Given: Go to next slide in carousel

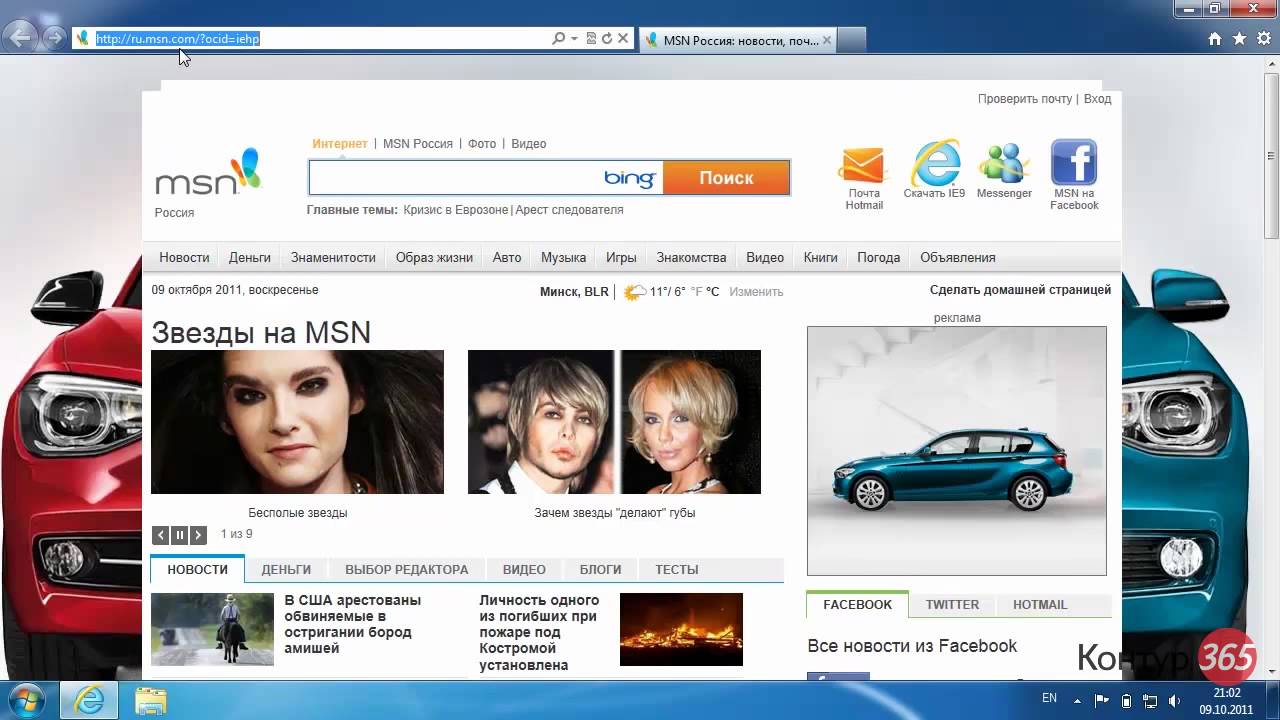Looking at the screenshot, I should click(x=198, y=535).
